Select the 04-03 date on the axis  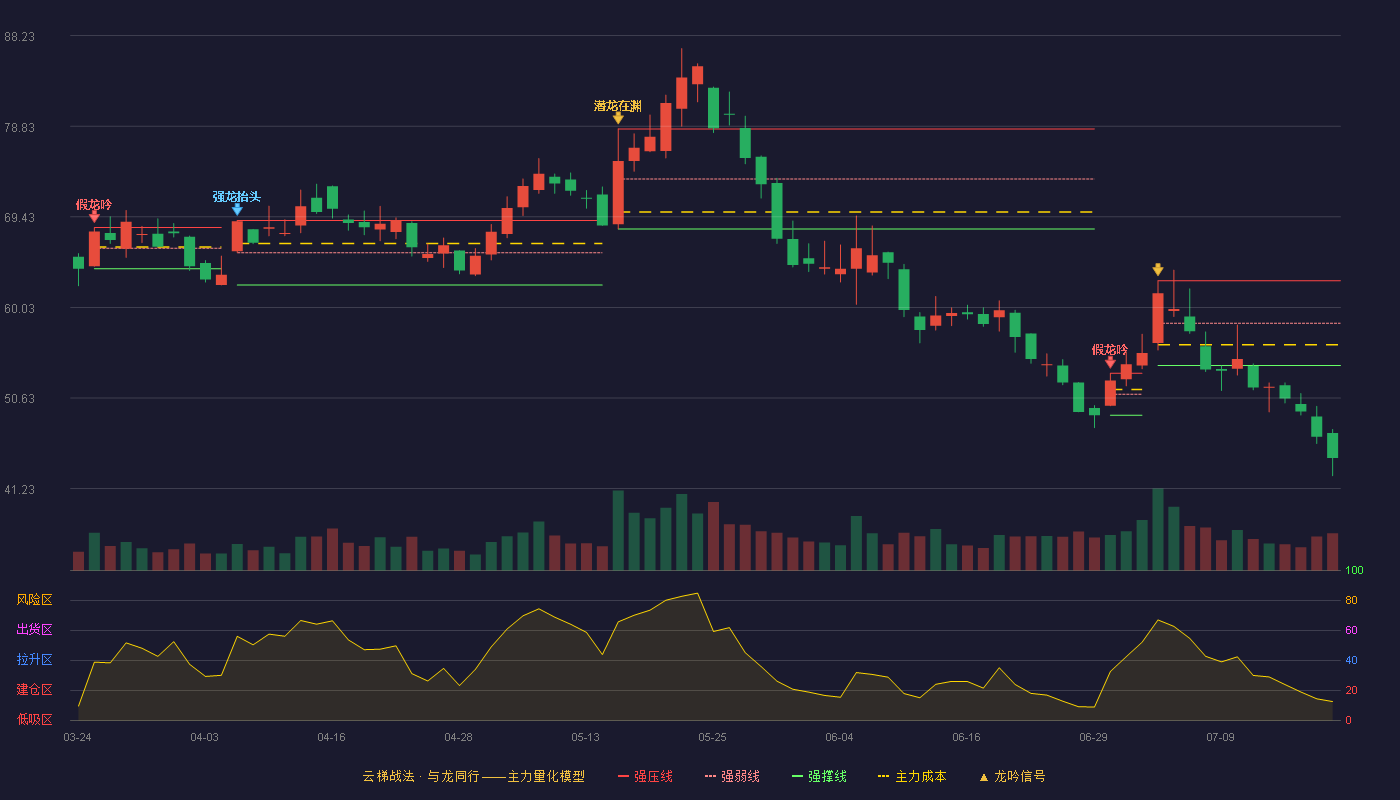204,737
